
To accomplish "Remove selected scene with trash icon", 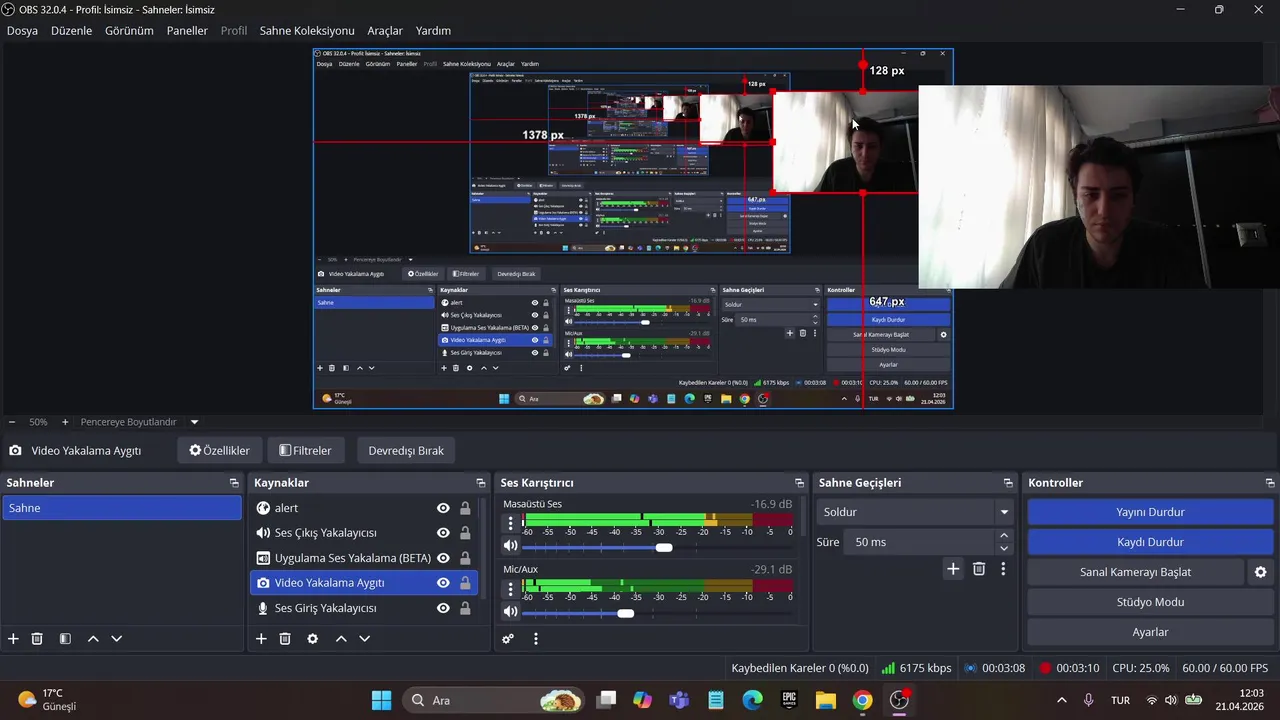I will tap(37, 638).
